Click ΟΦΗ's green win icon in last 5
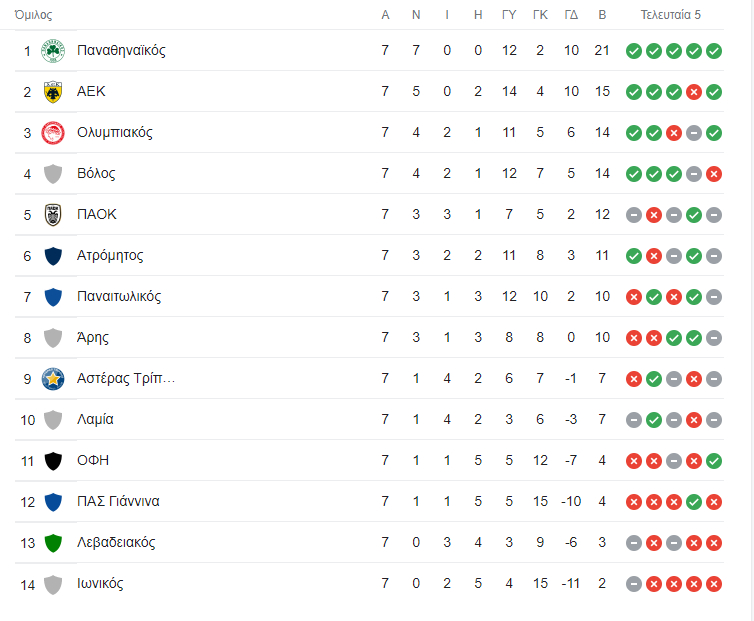The height and width of the screenshot is (621, 754). point(713,461)
